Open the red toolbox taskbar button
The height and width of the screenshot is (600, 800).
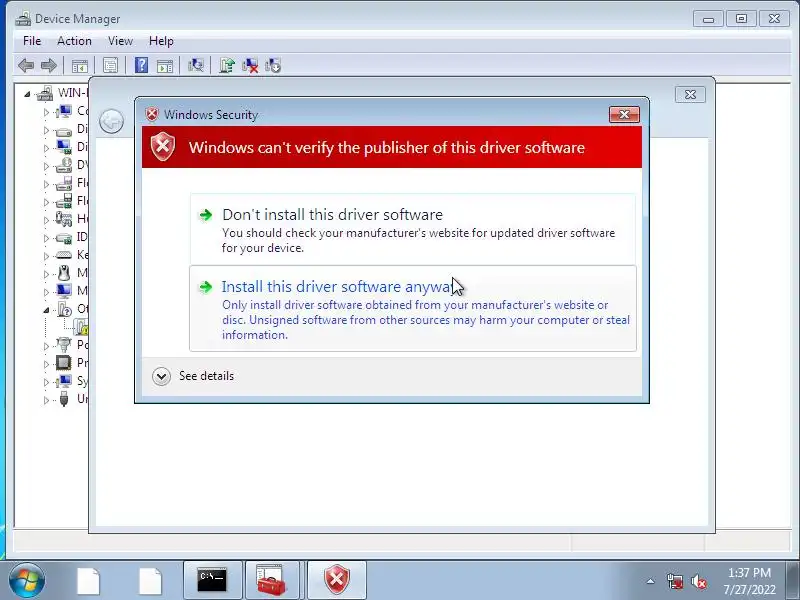[x=271, y=580]
